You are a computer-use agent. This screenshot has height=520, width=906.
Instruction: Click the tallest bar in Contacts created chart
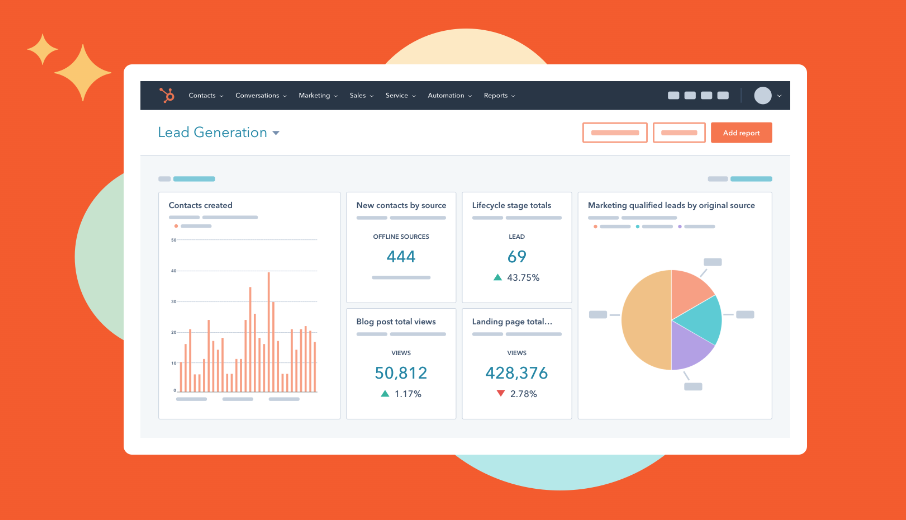point(268,332)
